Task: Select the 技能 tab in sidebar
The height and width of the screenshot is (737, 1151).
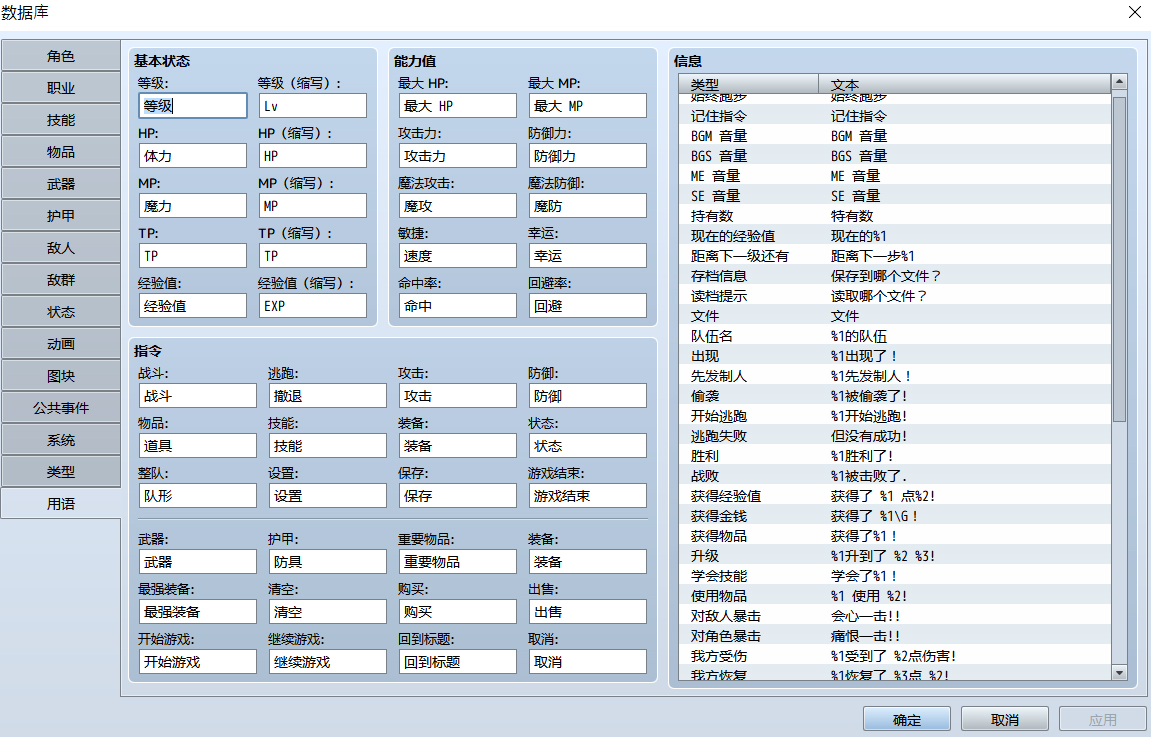Action: 61,120
